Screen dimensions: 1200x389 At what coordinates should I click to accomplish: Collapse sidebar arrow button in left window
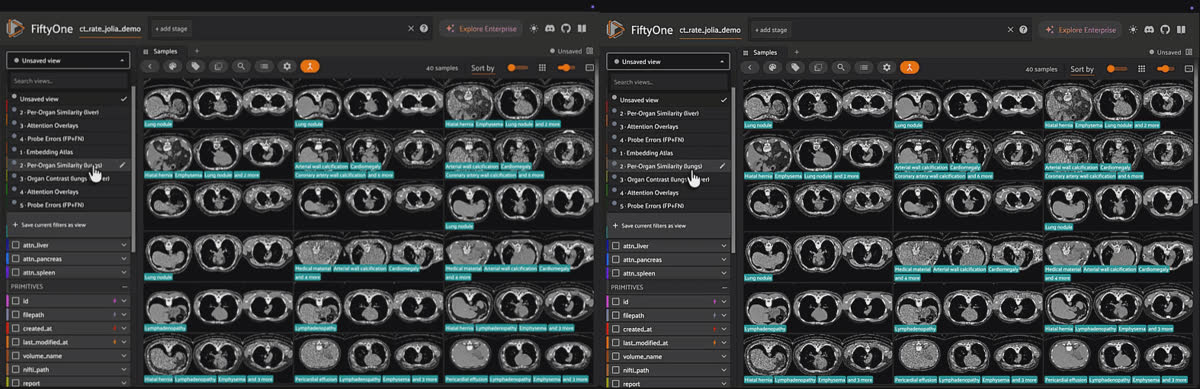pyautogui.click(x=150, y=67)
